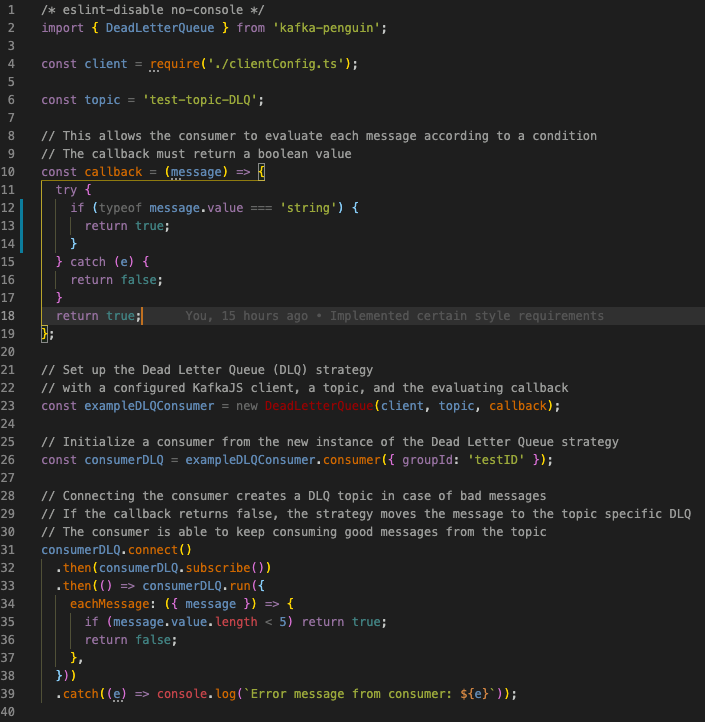Image resolution: width=705 pixels, height=722 pixels.
Task: Click the 'message' parameter on line 10
Action: point(197,172)
